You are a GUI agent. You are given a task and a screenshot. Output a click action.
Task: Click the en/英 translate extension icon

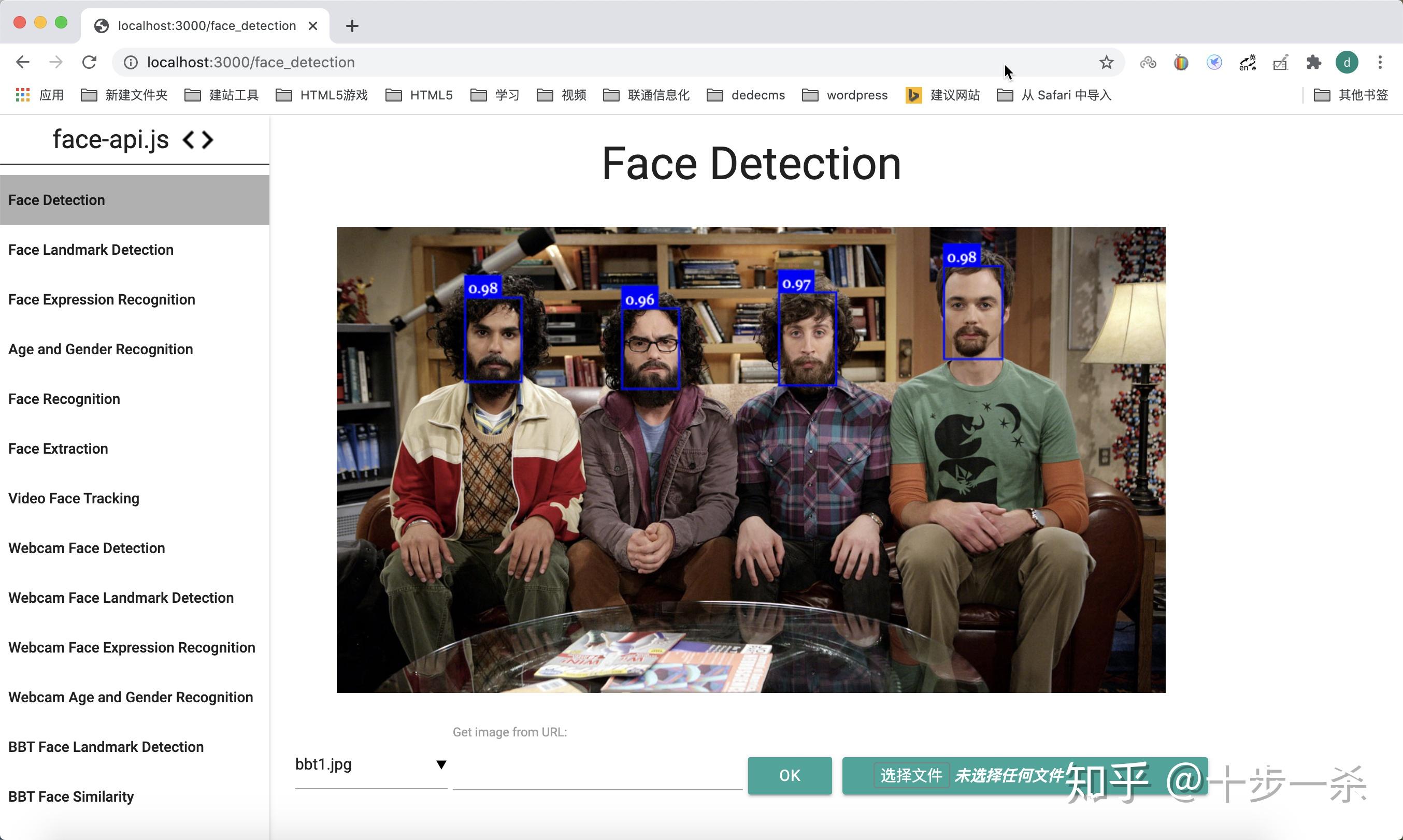coord(1247,62)
